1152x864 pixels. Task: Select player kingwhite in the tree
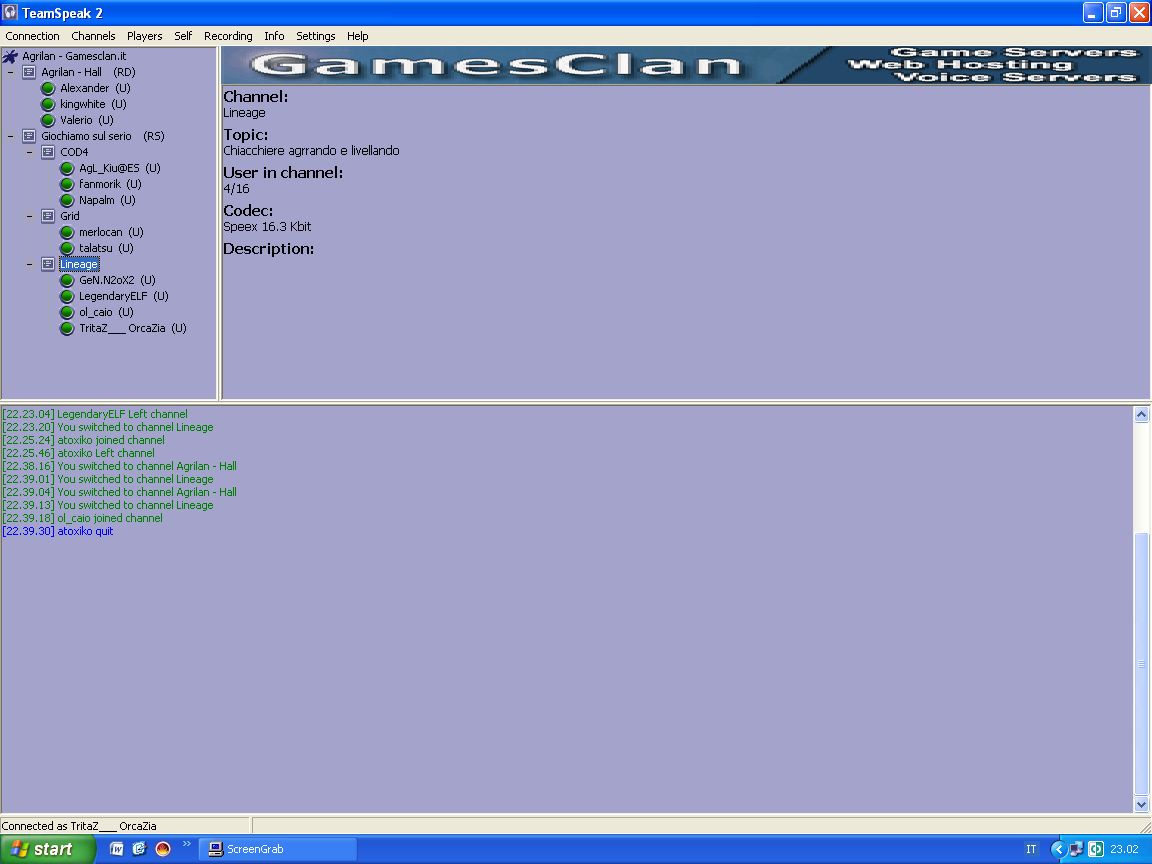(x=93, y=104)
